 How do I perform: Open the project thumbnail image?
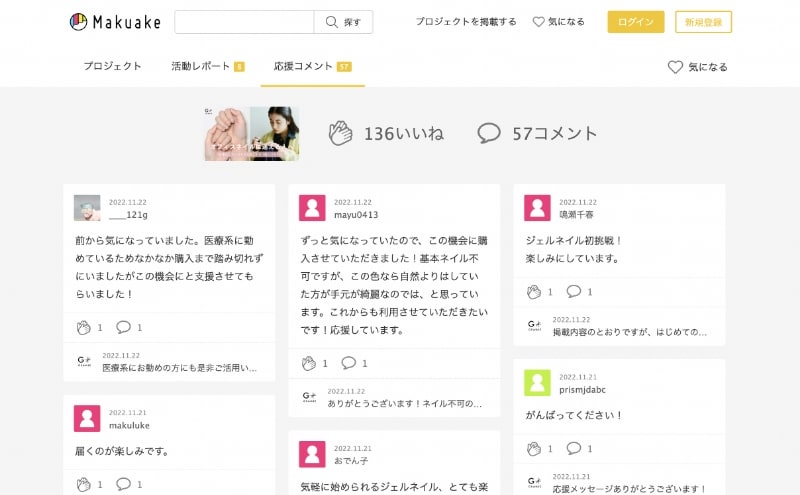[x=252, y=133]
